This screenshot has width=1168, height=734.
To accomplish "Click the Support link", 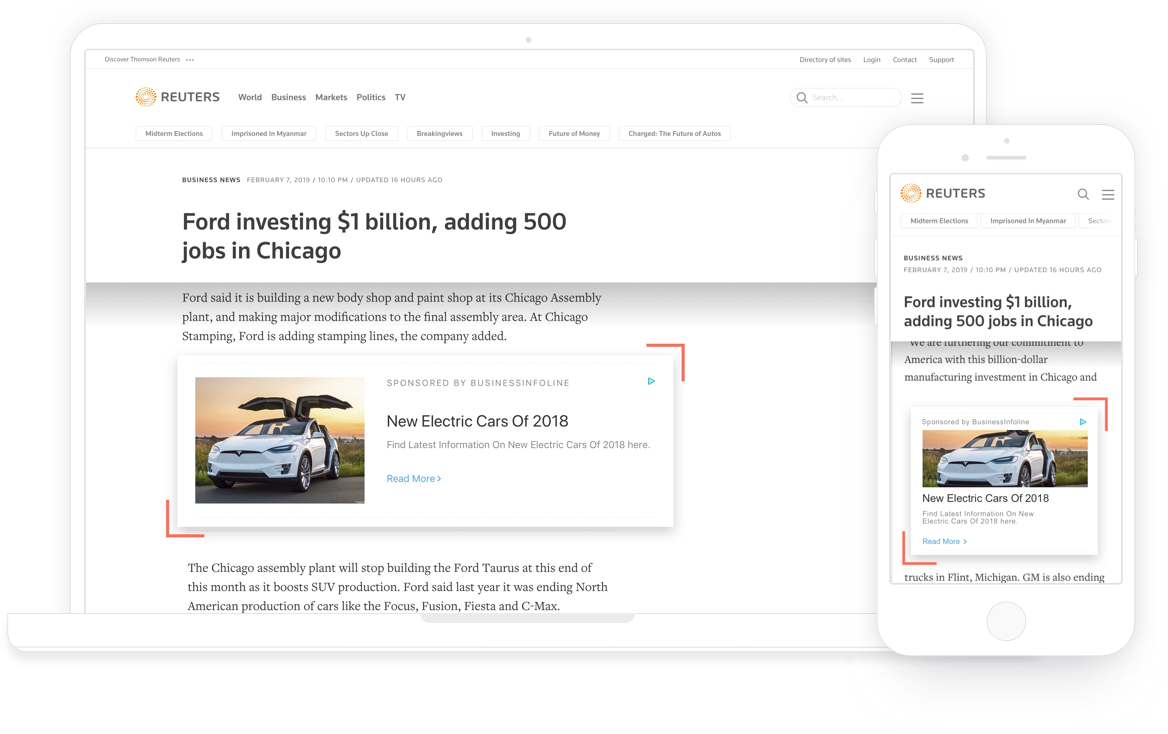I will coord(942,60).
